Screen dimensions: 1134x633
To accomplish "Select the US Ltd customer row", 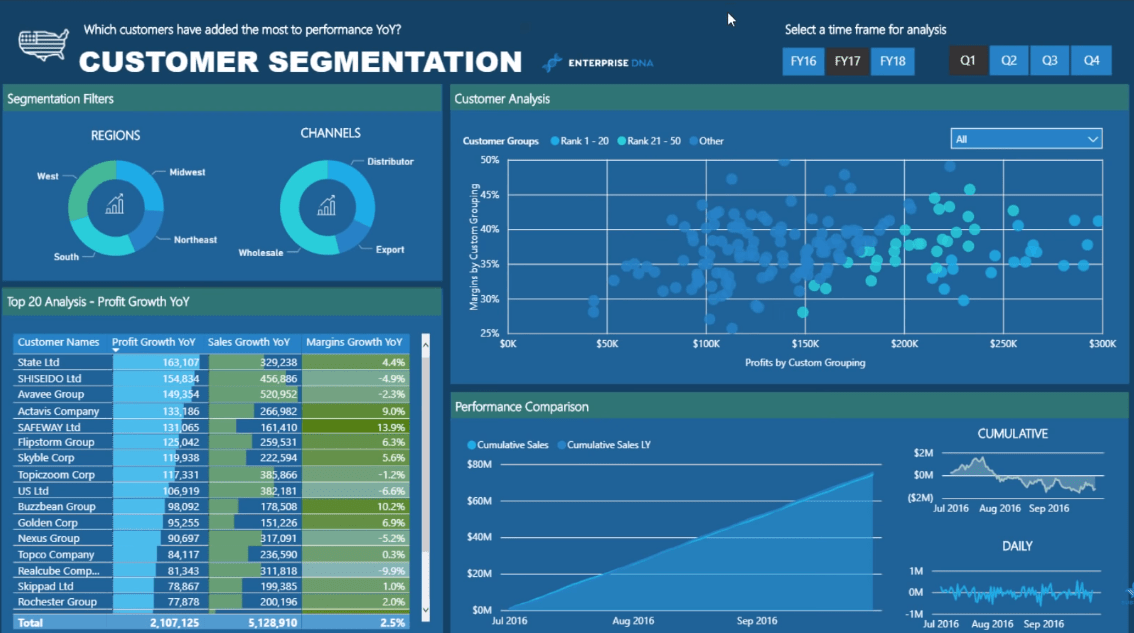I will [x=211, y=490].
